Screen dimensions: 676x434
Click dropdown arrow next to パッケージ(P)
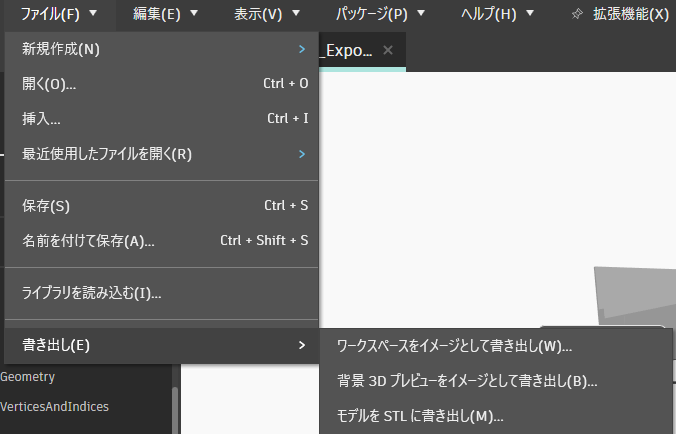[421, 13]
